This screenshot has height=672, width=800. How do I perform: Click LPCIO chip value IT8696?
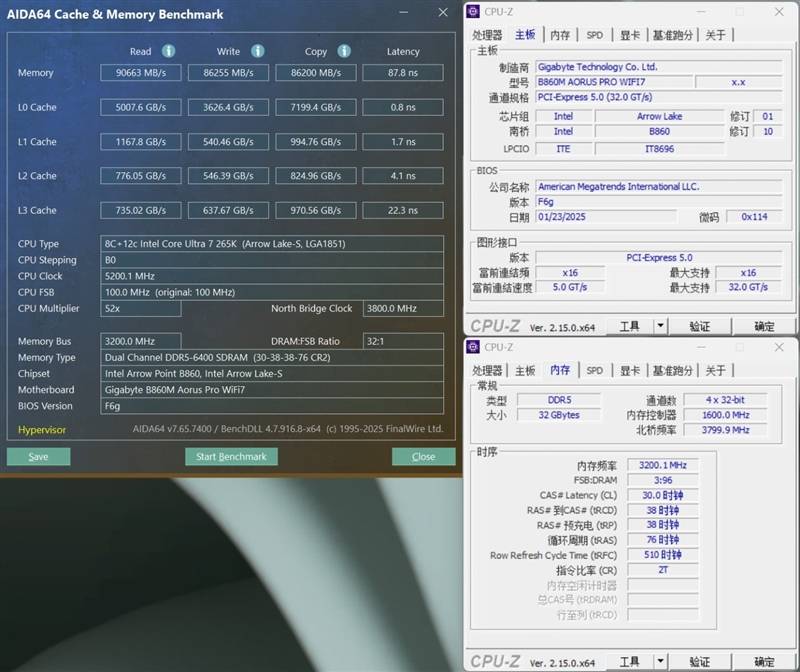(659, 148)
